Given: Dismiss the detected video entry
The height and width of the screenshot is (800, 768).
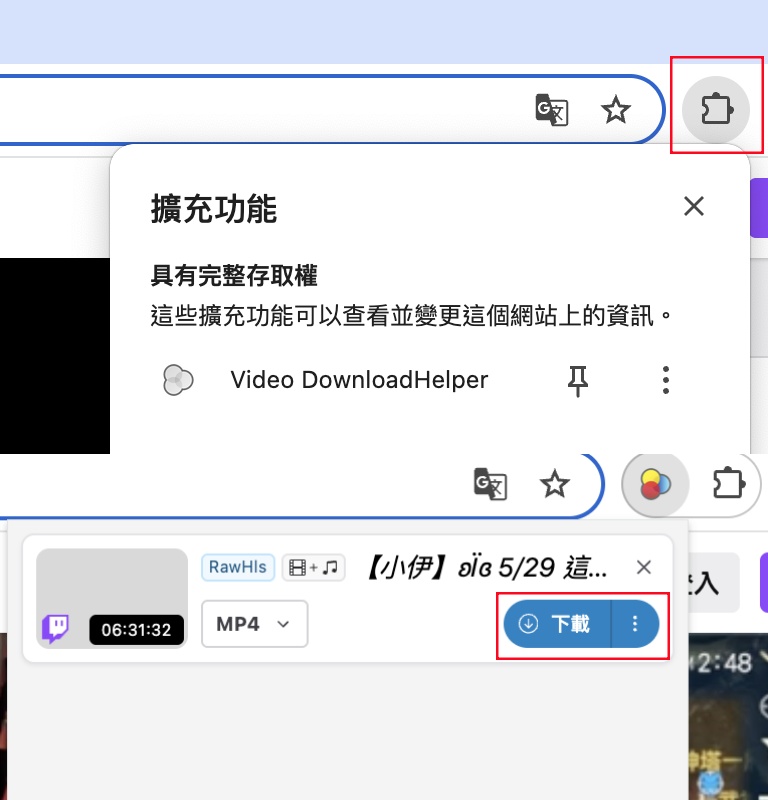Looking at the screenshot, I should tap(643, 567).
